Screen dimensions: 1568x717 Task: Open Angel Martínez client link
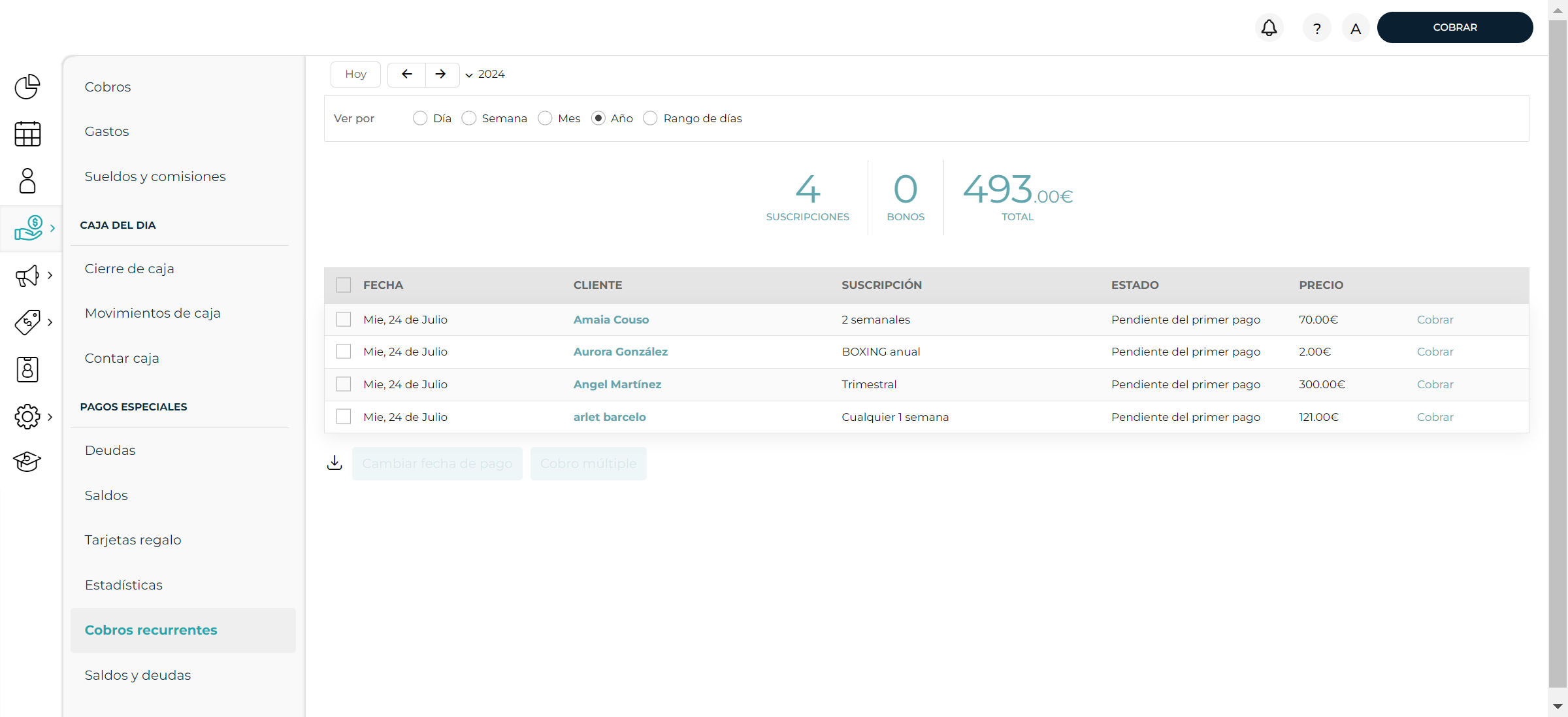coord(617,384)
